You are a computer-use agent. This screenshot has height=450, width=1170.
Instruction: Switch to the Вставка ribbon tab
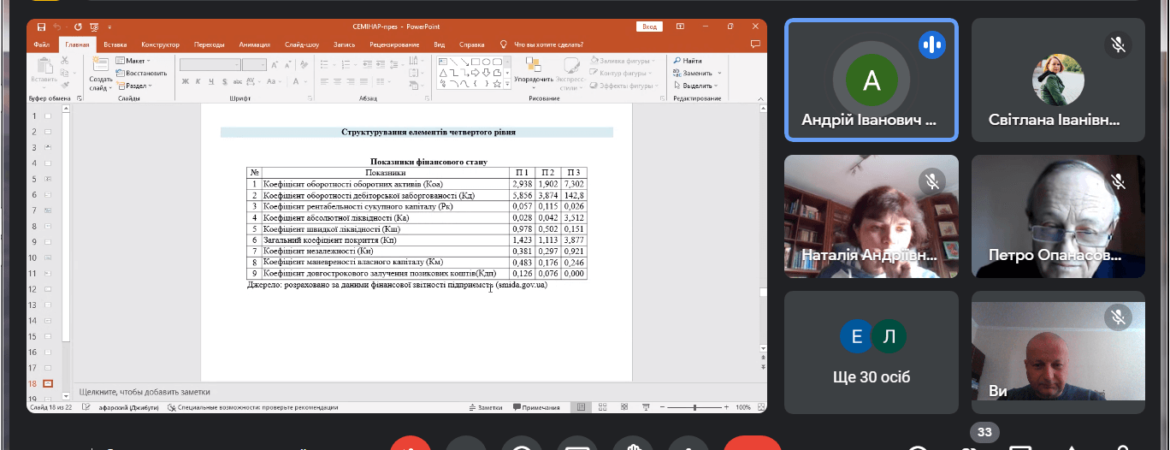115,45
